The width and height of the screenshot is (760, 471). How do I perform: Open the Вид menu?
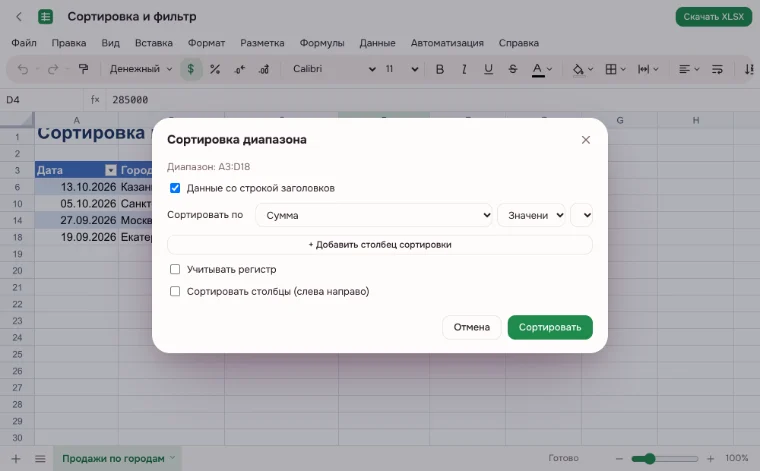(111, 43)
